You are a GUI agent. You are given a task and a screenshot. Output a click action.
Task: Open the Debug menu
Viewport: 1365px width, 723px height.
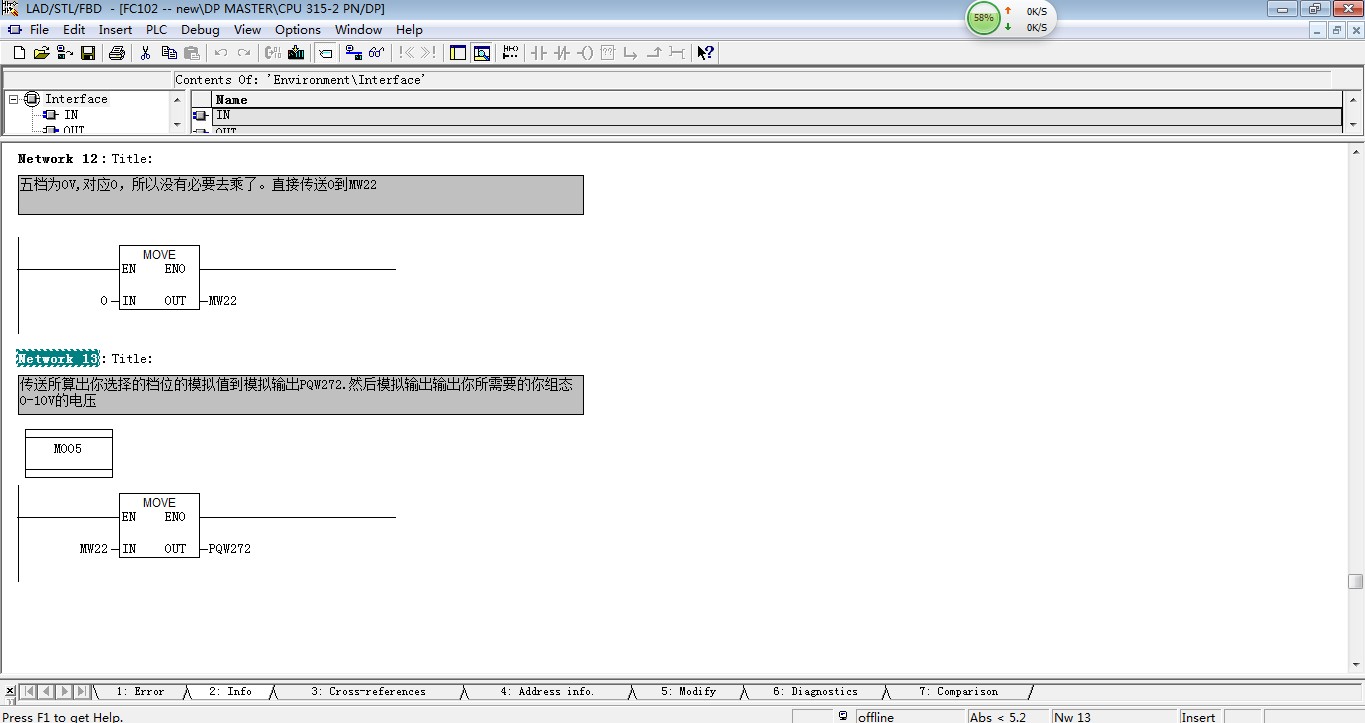coord(200,30)
